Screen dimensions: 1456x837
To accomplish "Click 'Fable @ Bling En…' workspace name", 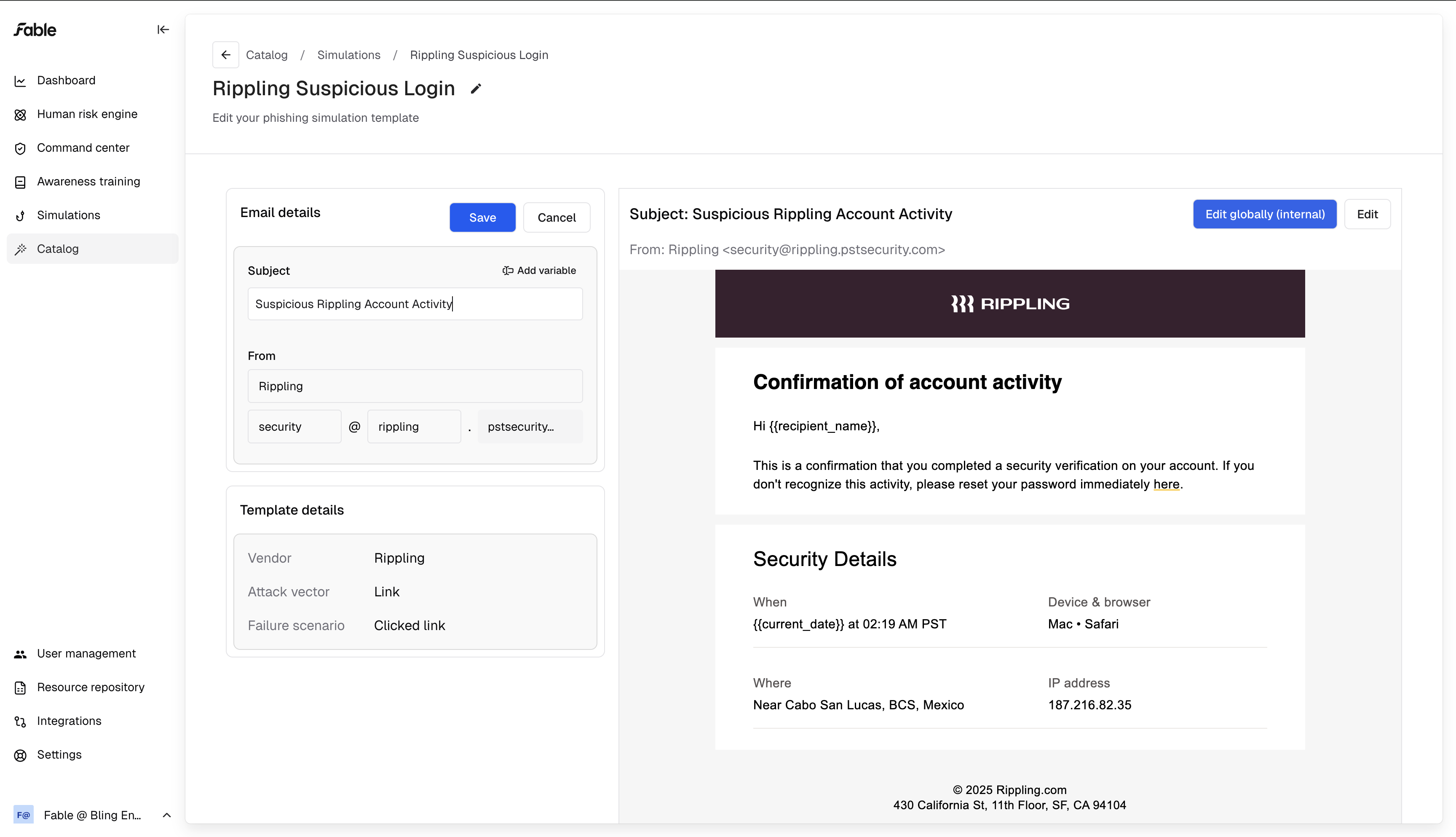I will [x=93, y=815].
